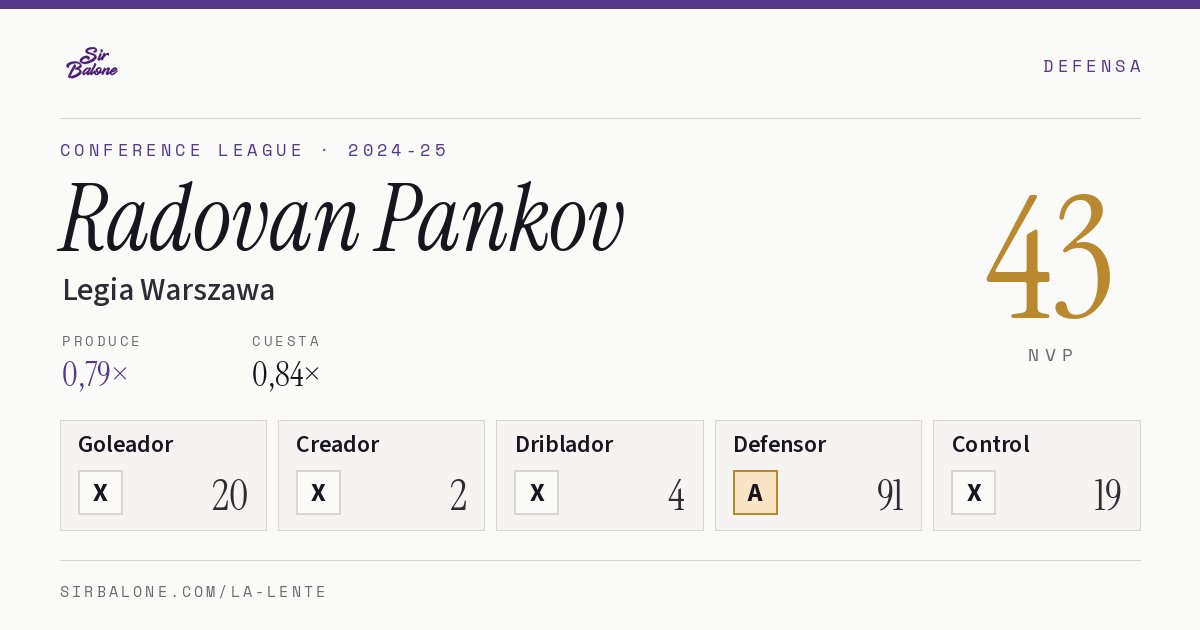
Task: Click the X grade badge under Creador
Action: click(x=318, y=493)
